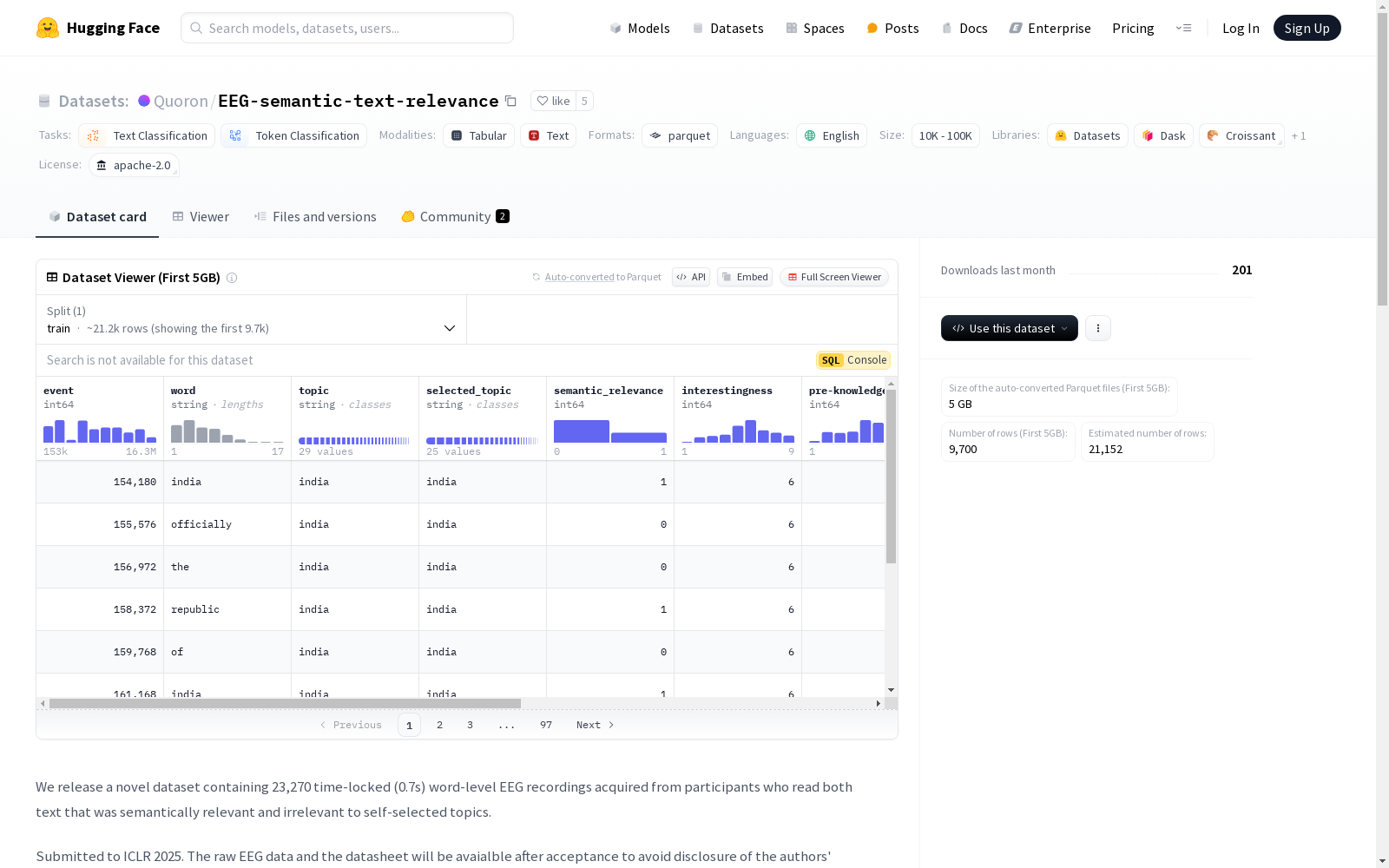
Task: Open the navigation overflow menu icon
Action: click(x=1183, y=28)
